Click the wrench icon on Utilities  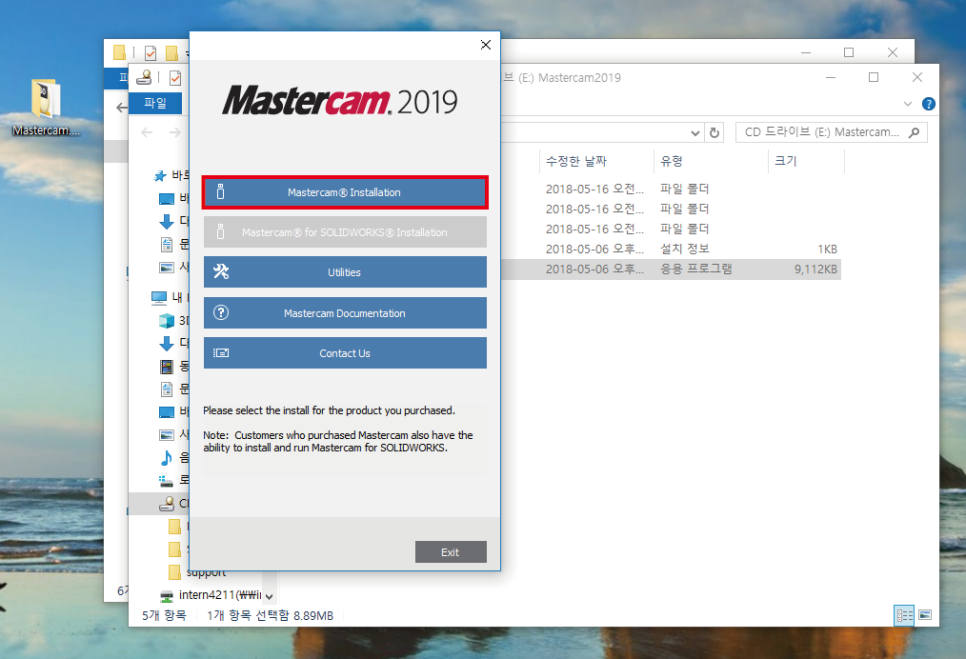pos(221,272)
